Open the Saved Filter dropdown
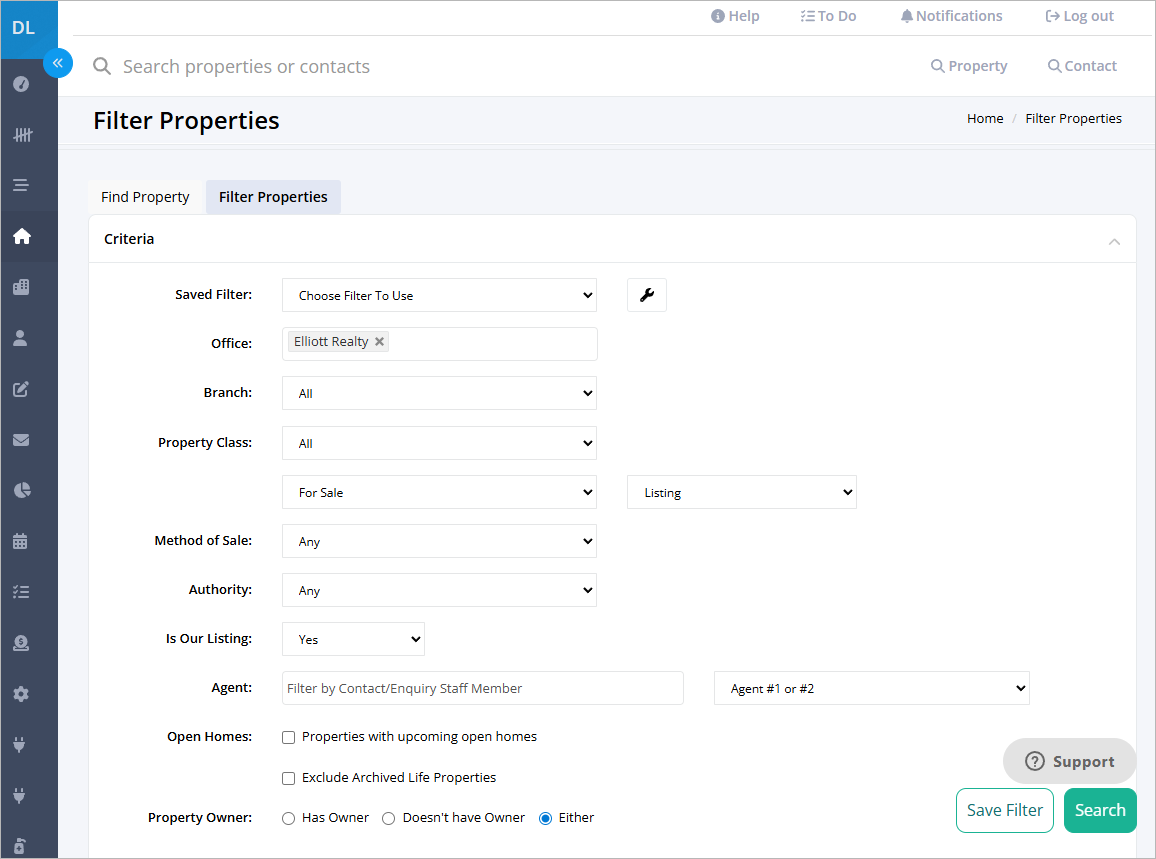This screenshot has height=859, width=1156. (439, 295)
